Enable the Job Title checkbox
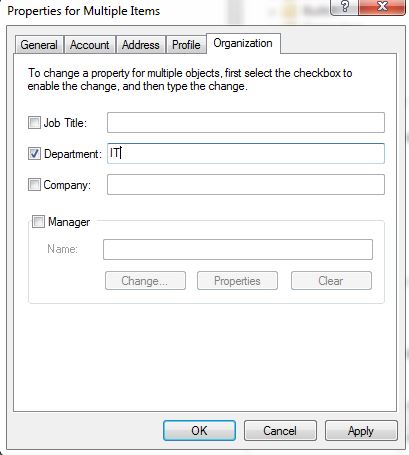Screen dimensions: 409x455 pyautogui.click(x=34, y=122)
